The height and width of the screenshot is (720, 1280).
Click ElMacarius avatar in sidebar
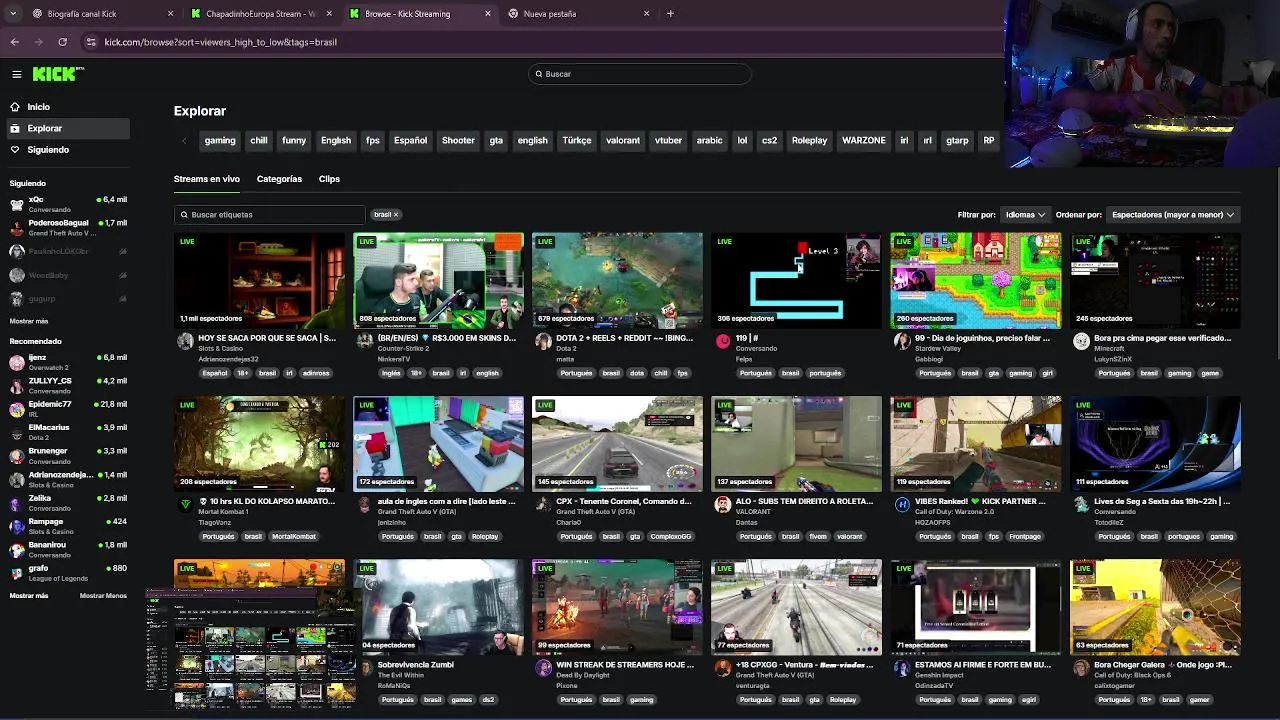coord(17,432)
